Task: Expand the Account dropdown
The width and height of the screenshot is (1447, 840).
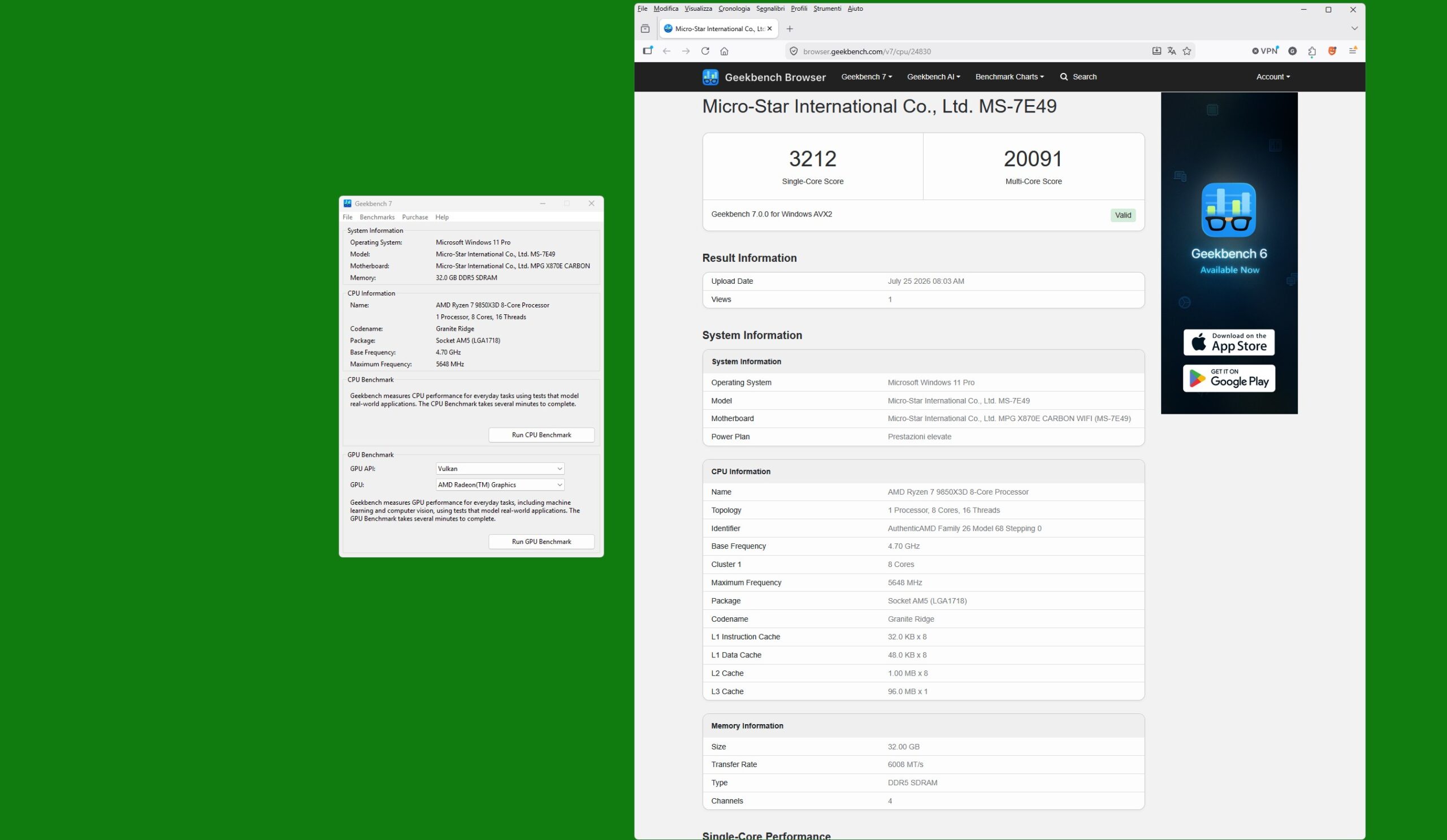Action: [x=1273, y=77]
